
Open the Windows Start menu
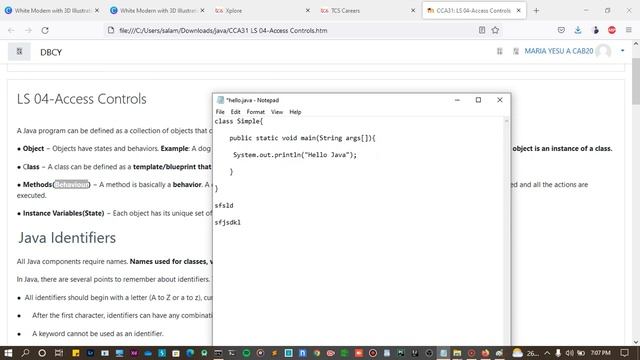(x=8, y=353)
